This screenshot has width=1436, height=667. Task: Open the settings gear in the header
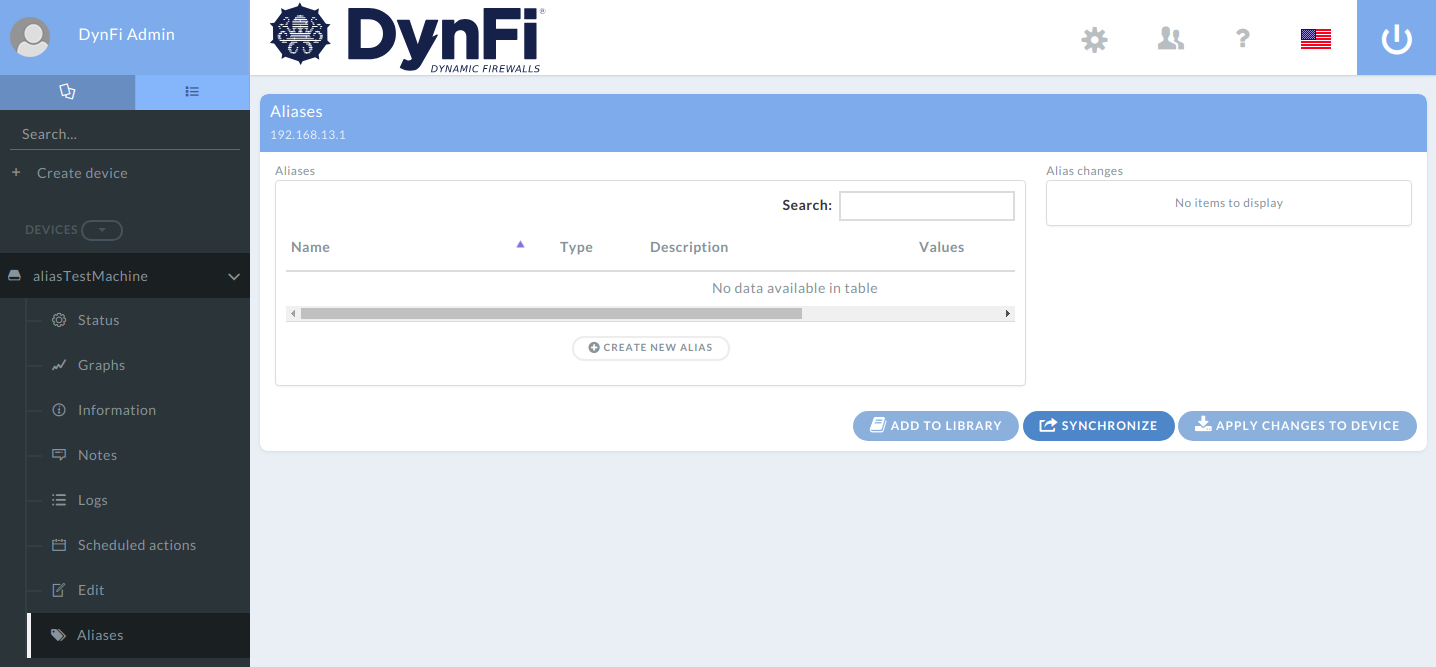click(1095, 39)
